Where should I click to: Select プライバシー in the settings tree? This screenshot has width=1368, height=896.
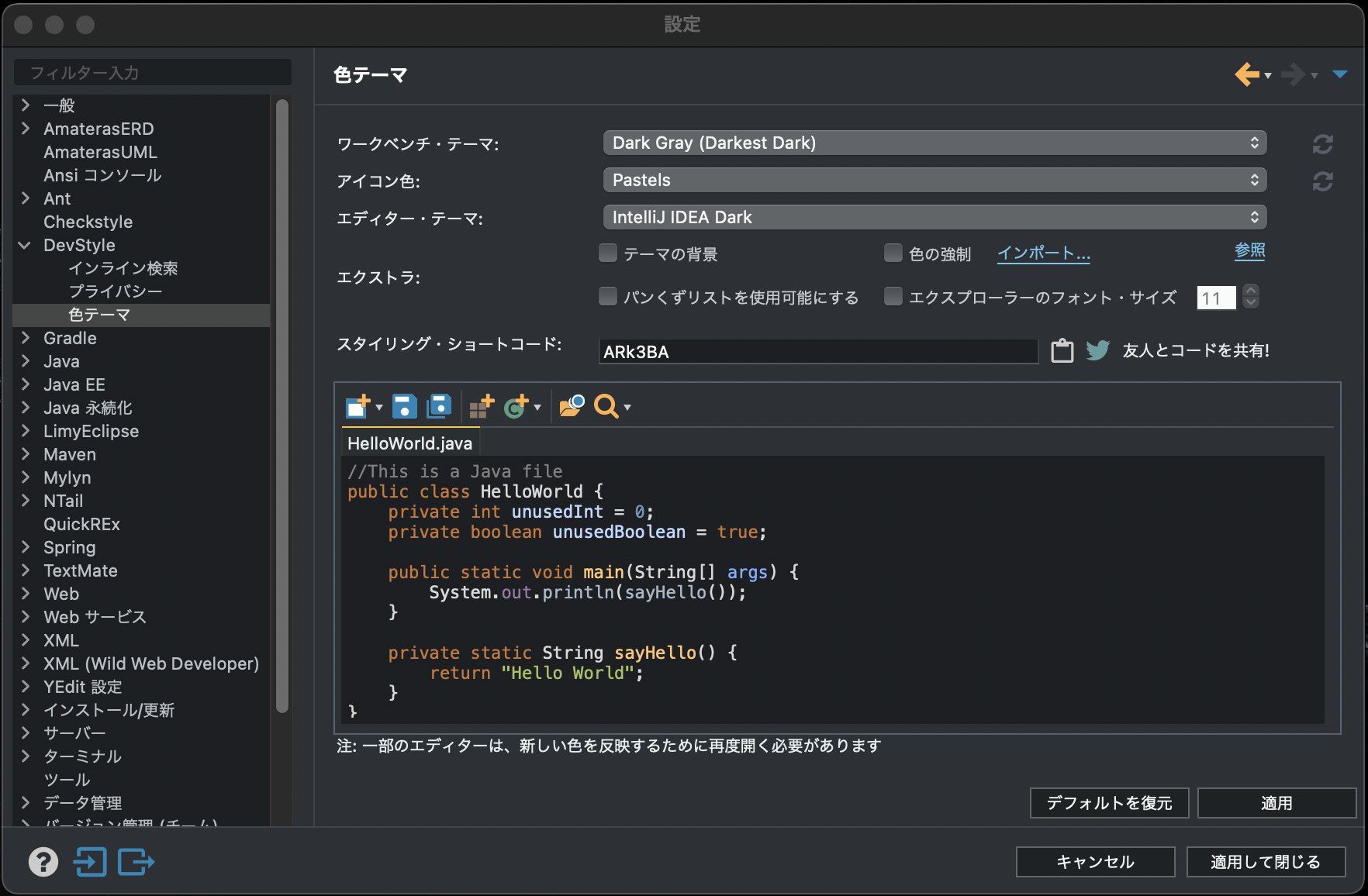[x=116, y=291]
